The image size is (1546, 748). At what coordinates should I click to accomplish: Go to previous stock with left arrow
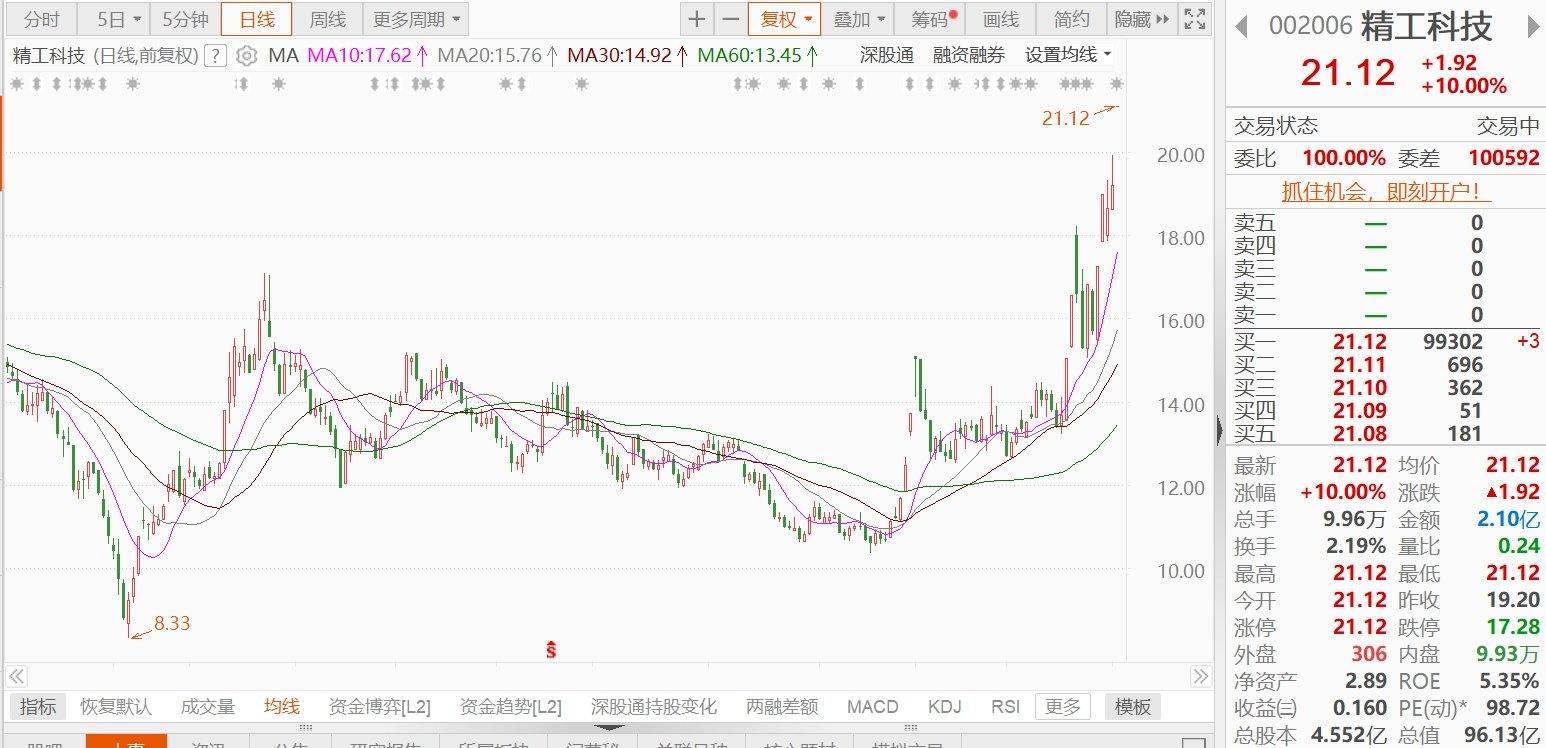(1243, 27)
